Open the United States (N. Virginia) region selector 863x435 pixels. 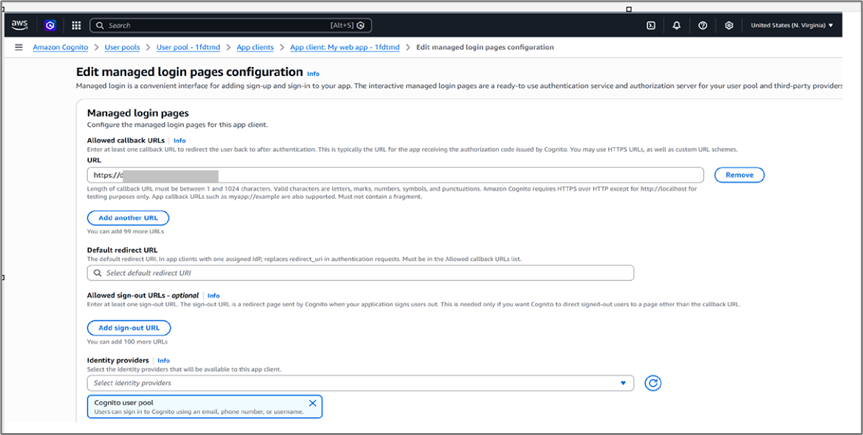(x=791, y=25)
